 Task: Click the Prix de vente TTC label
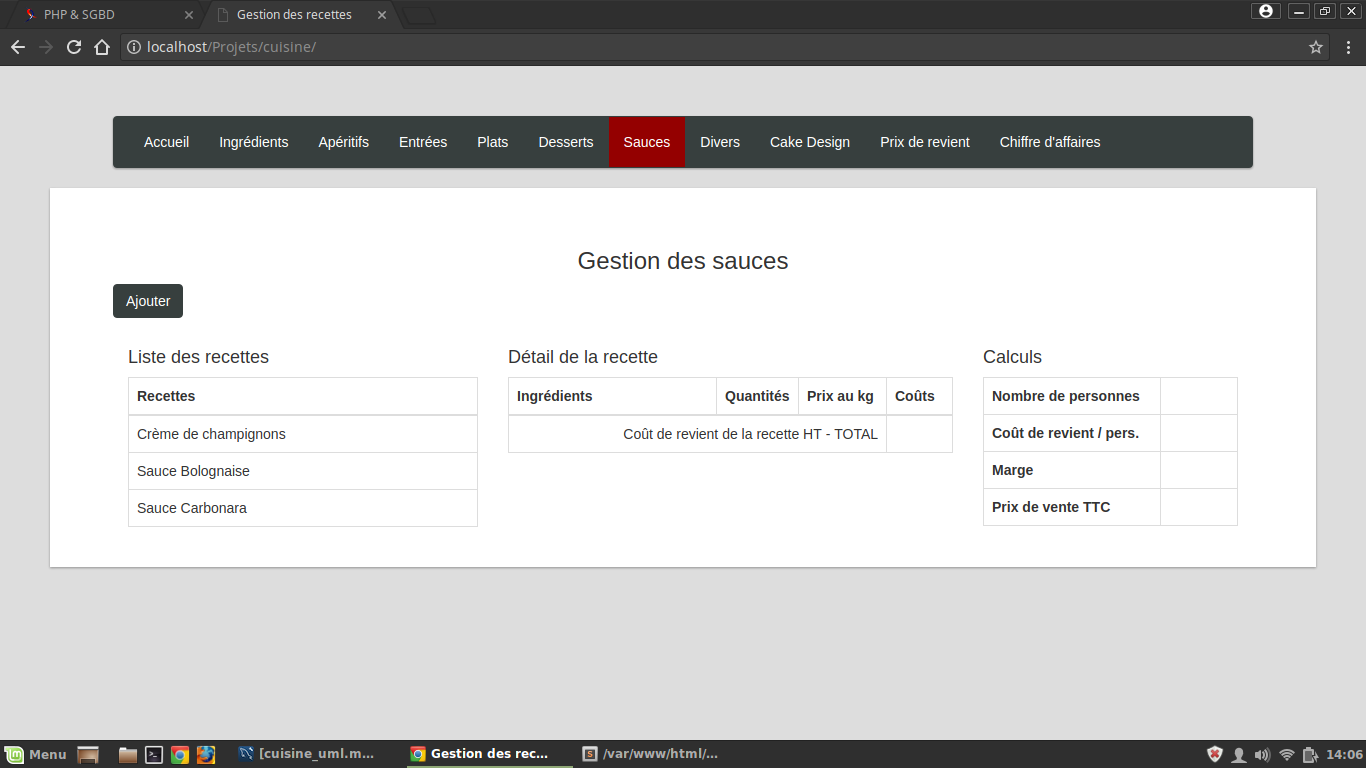point(1051,507)
